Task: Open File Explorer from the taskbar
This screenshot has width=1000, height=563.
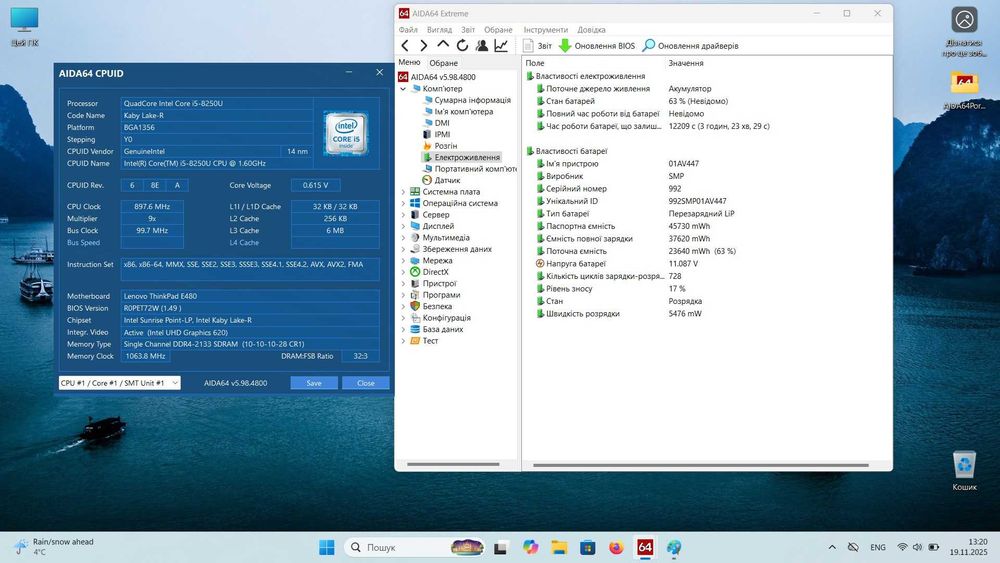Action: coord(559,547)
